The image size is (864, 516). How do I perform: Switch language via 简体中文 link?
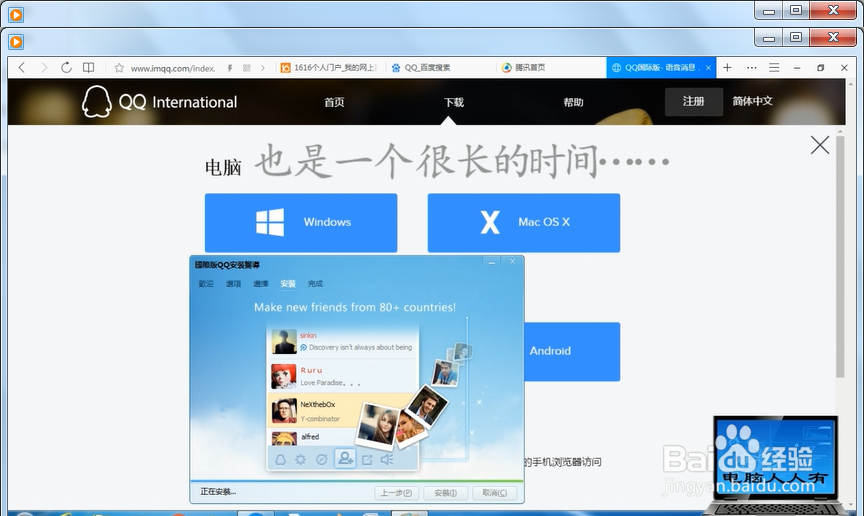(x=752, y=101)
